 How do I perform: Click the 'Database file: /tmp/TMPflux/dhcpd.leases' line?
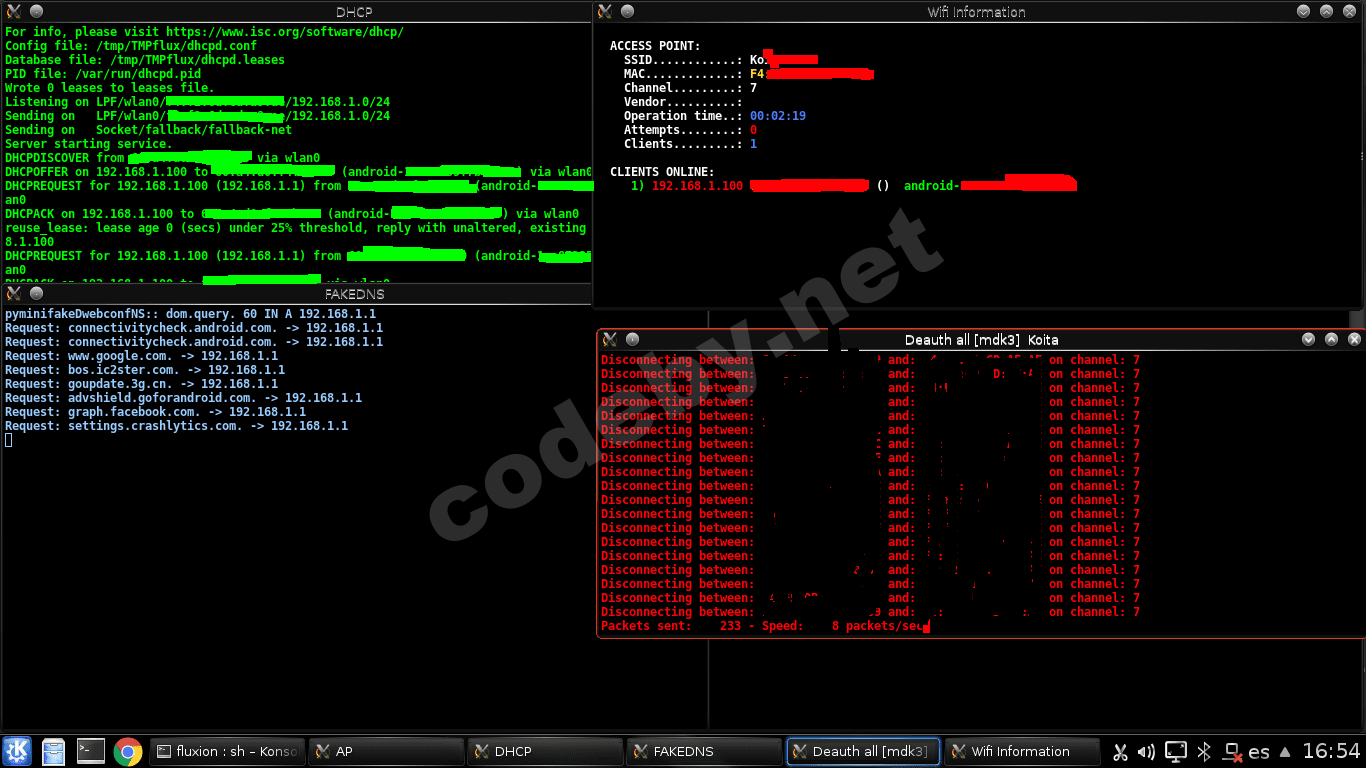(144, 60)
